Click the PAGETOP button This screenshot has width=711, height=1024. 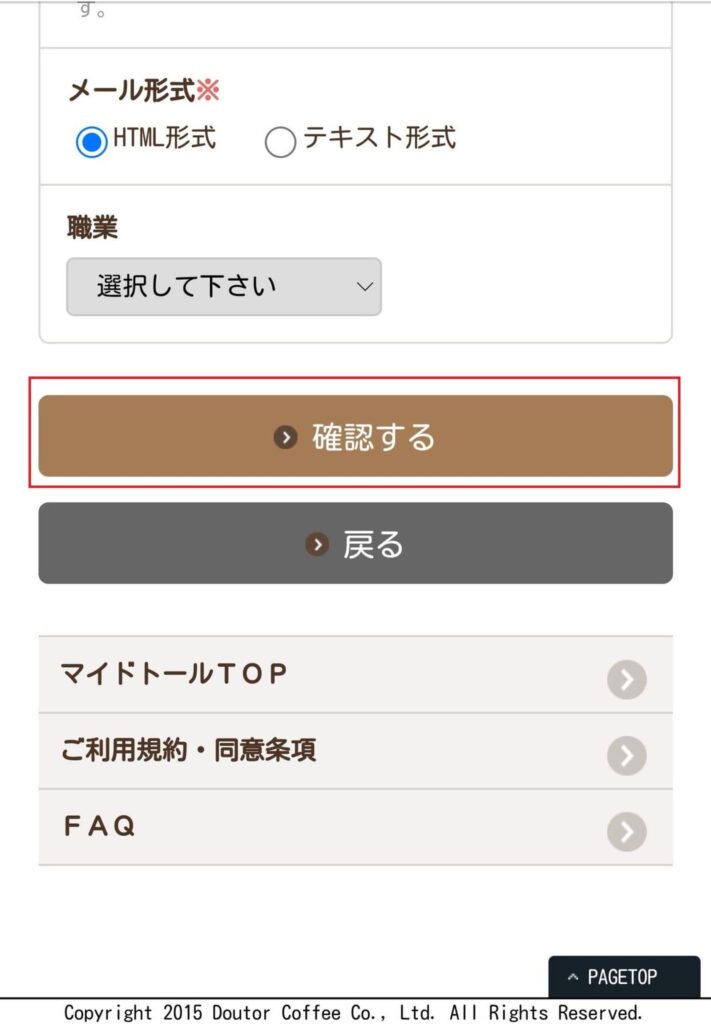[624, 977]
